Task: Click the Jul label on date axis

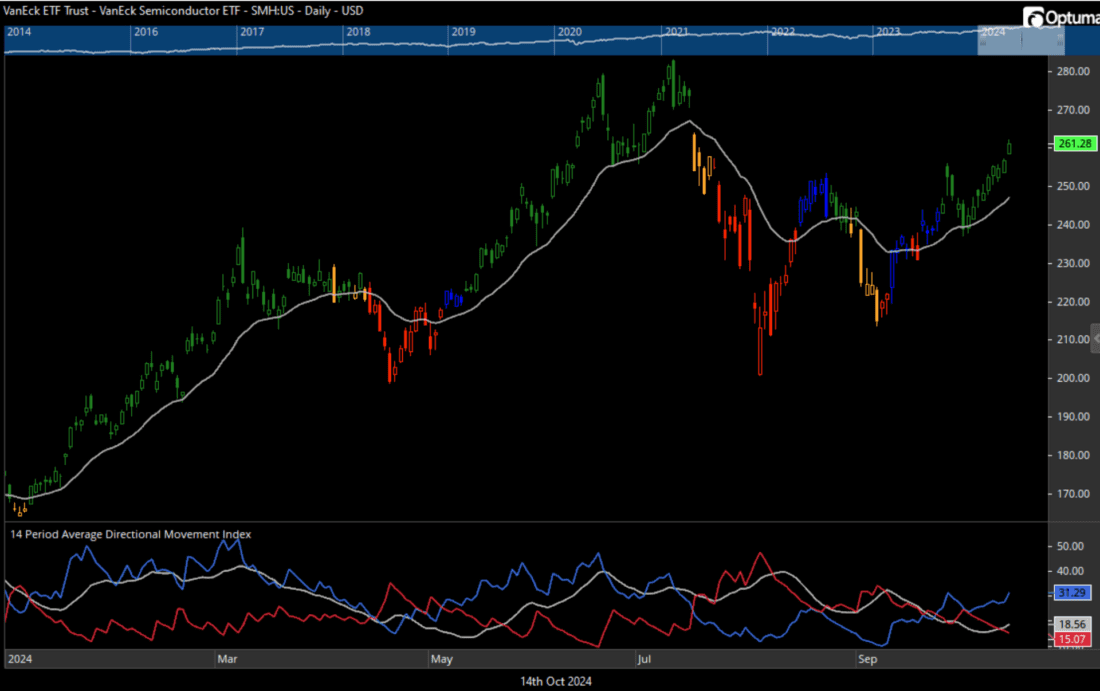Action: click(x=647, y=660)
